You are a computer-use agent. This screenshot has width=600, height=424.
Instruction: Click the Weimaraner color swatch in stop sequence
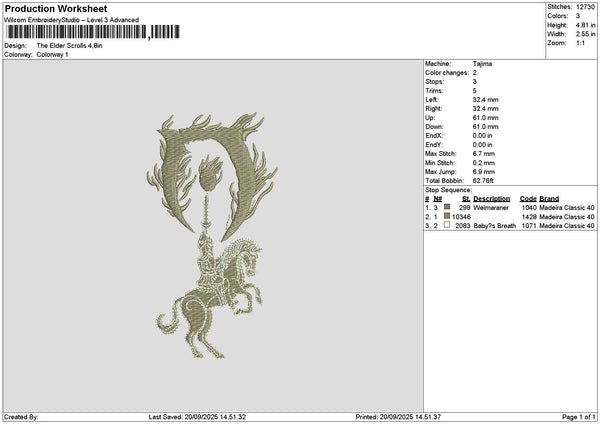447,207
